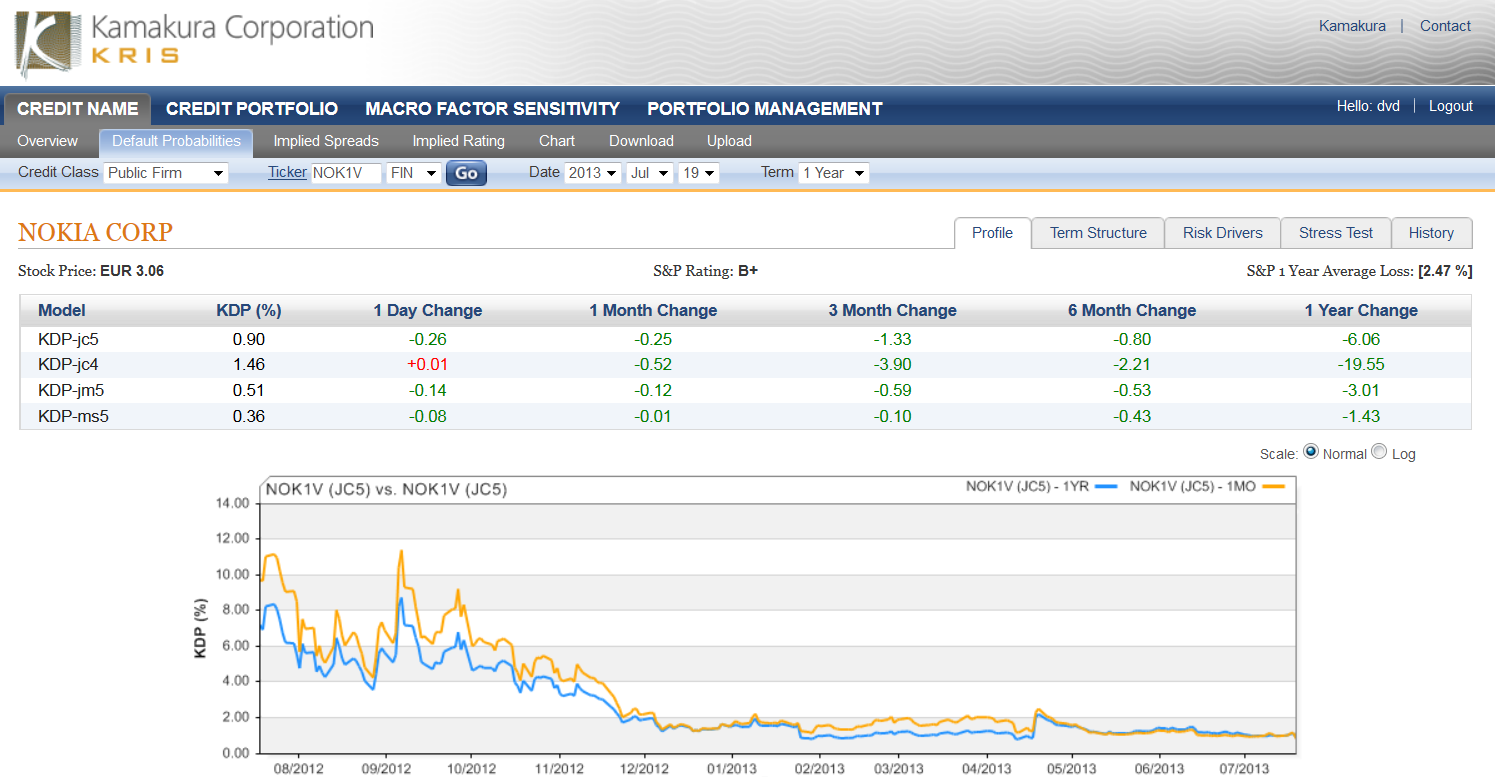This screenshot has width=1495, height=777.
Task: Click the Go button
Action: [x=466, y=173]
